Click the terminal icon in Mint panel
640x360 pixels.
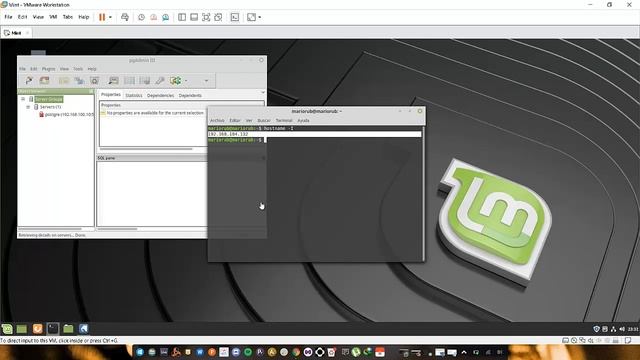[x=53, y=329]
